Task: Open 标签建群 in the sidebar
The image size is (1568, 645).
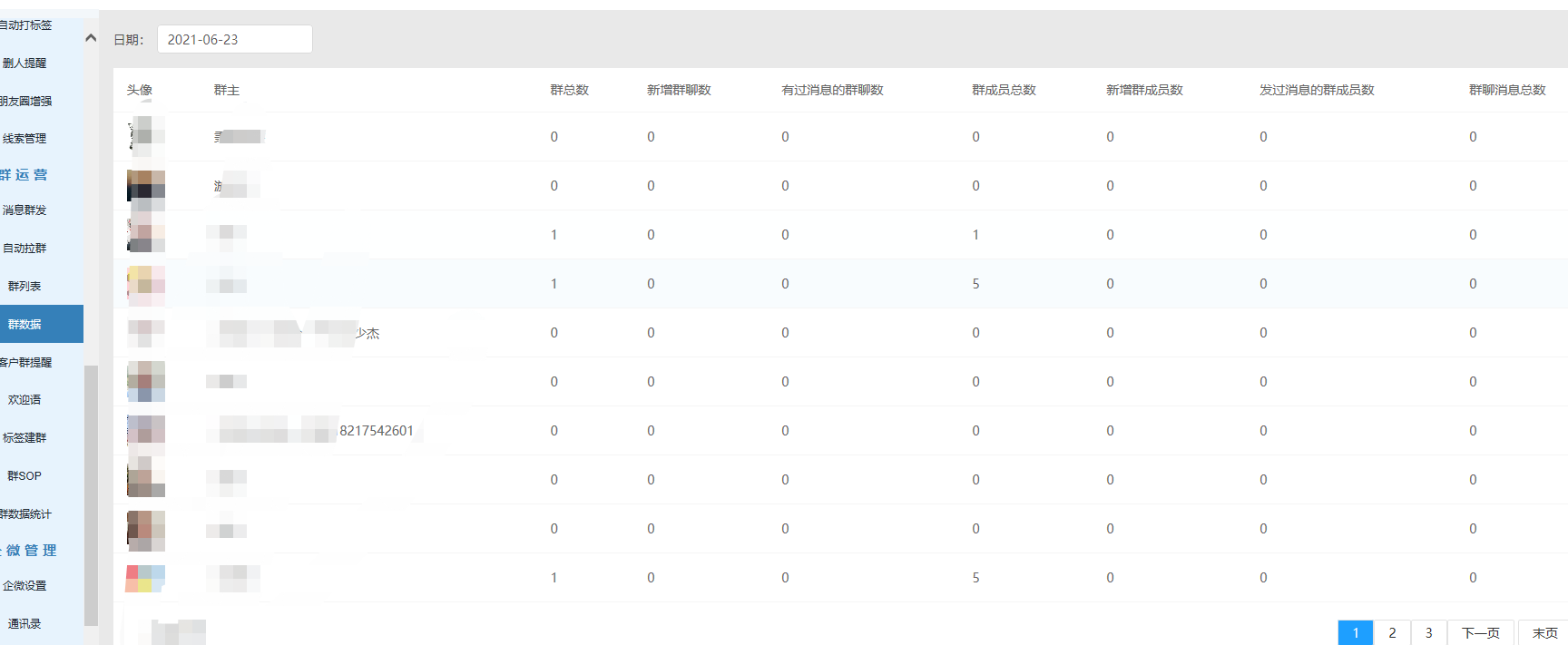Action: click(24, 438)
